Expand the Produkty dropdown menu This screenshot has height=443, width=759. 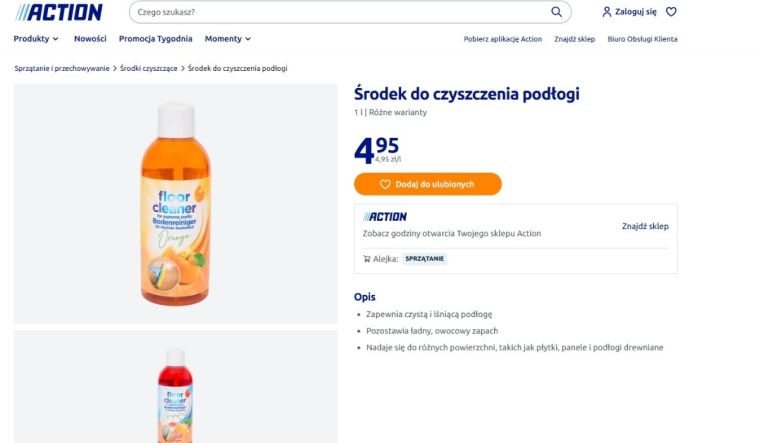tap(36, 39)
